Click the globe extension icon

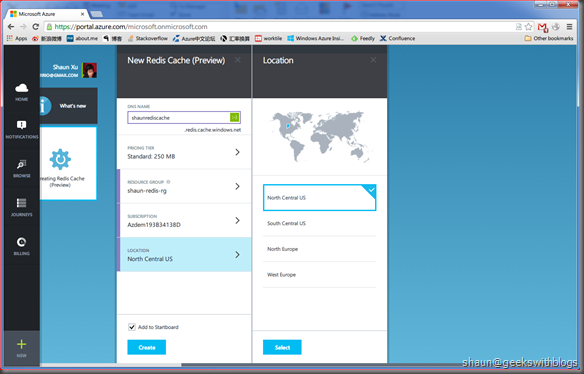556,27
